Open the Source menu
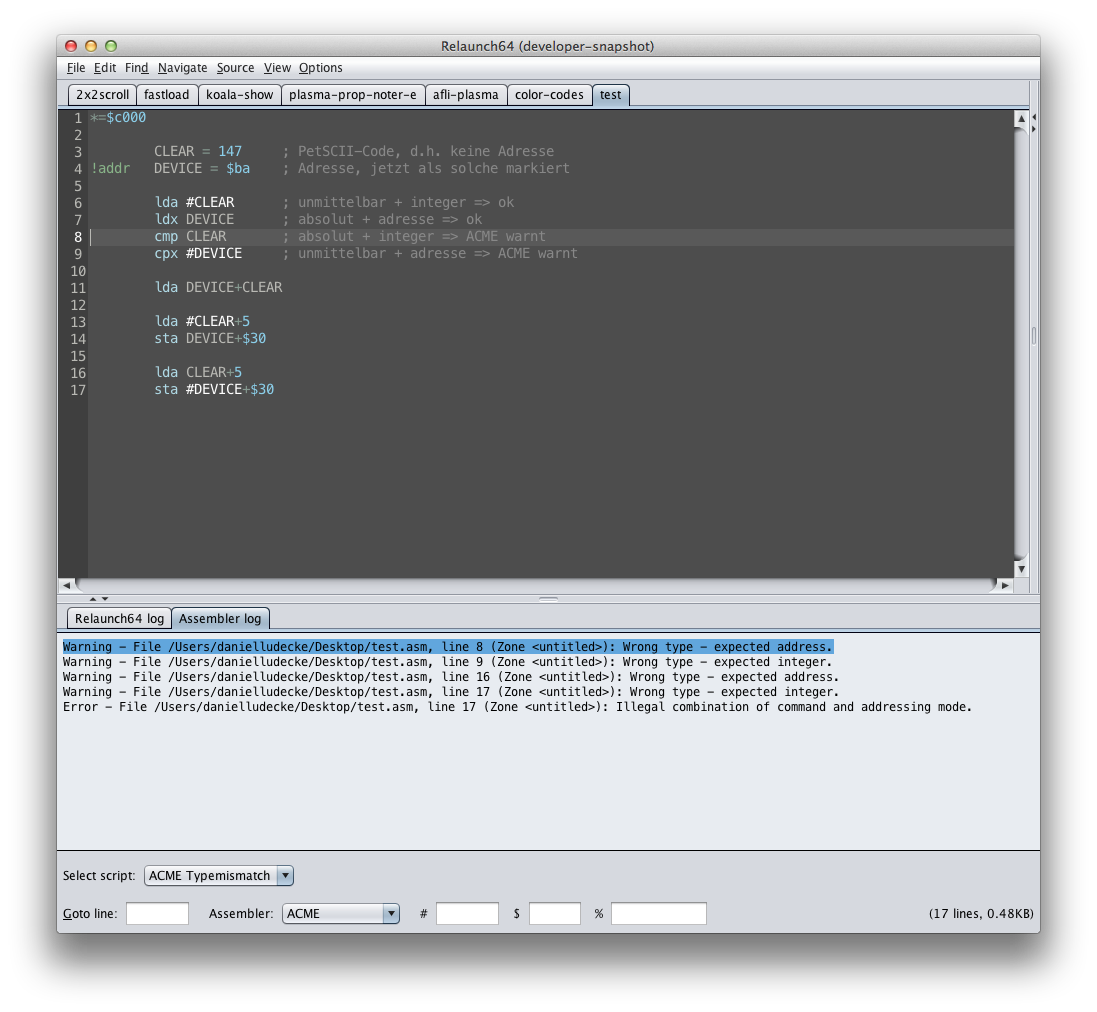The image size is (1097, 1012). [235, 68]
